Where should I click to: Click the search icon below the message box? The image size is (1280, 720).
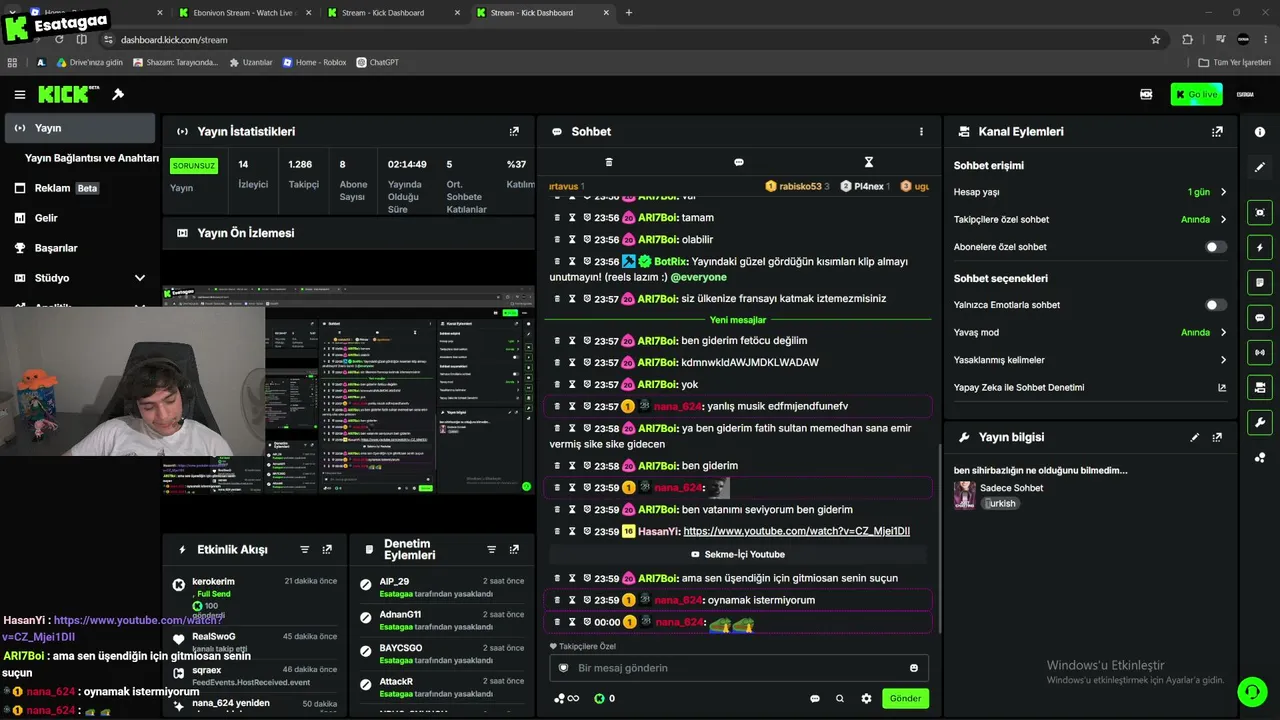840,699
